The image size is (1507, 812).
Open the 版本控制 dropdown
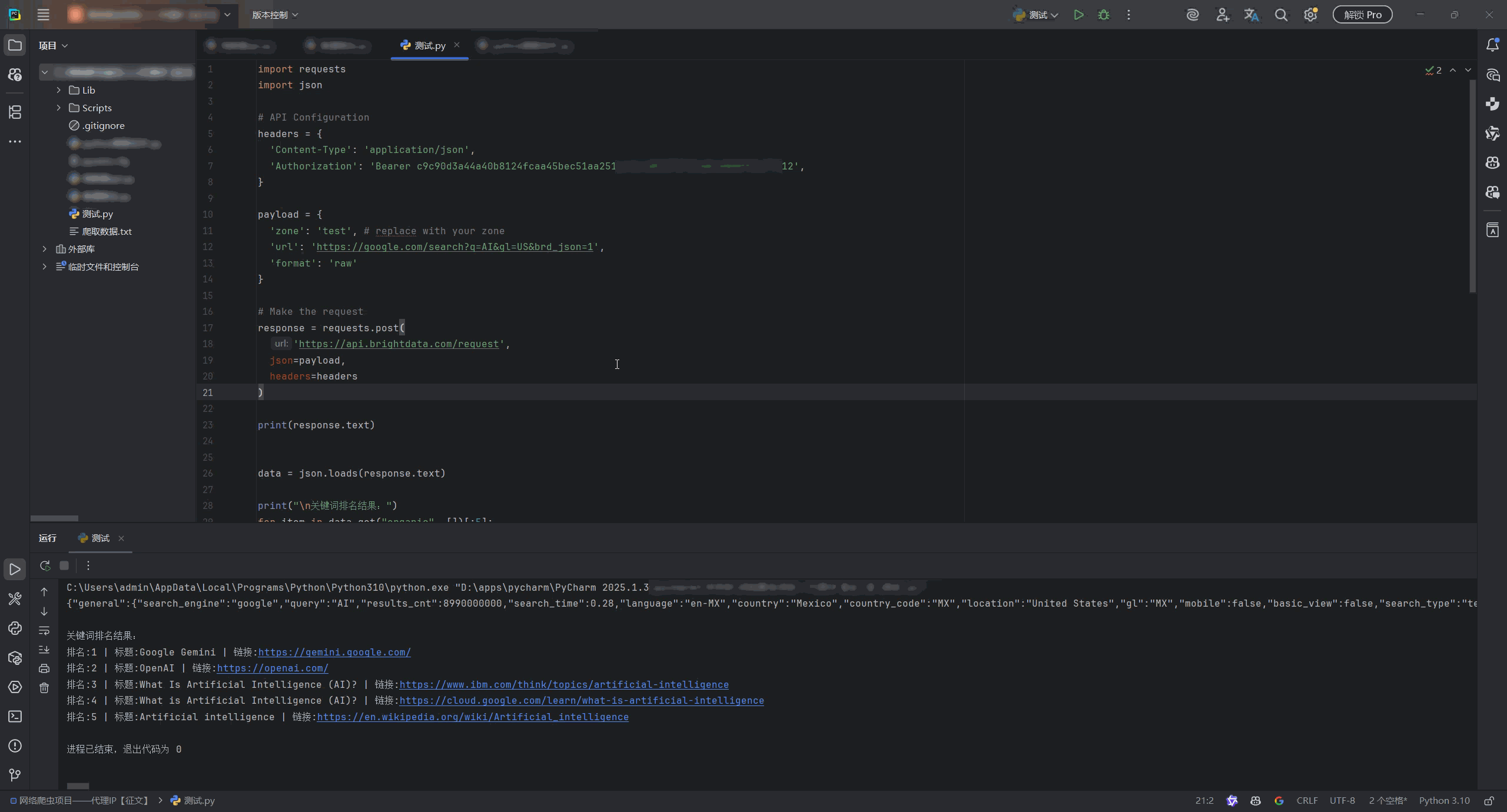pyautogui.click(x=275, y=15)
